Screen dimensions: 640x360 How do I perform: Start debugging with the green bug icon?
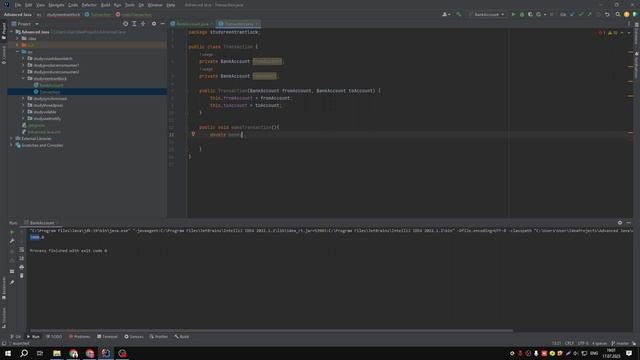pos(522,14)
